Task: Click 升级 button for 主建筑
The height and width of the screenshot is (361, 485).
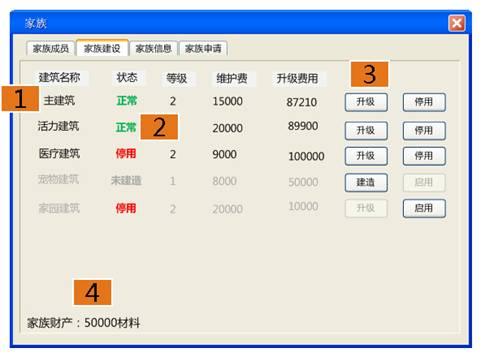Action: point(366,102)
